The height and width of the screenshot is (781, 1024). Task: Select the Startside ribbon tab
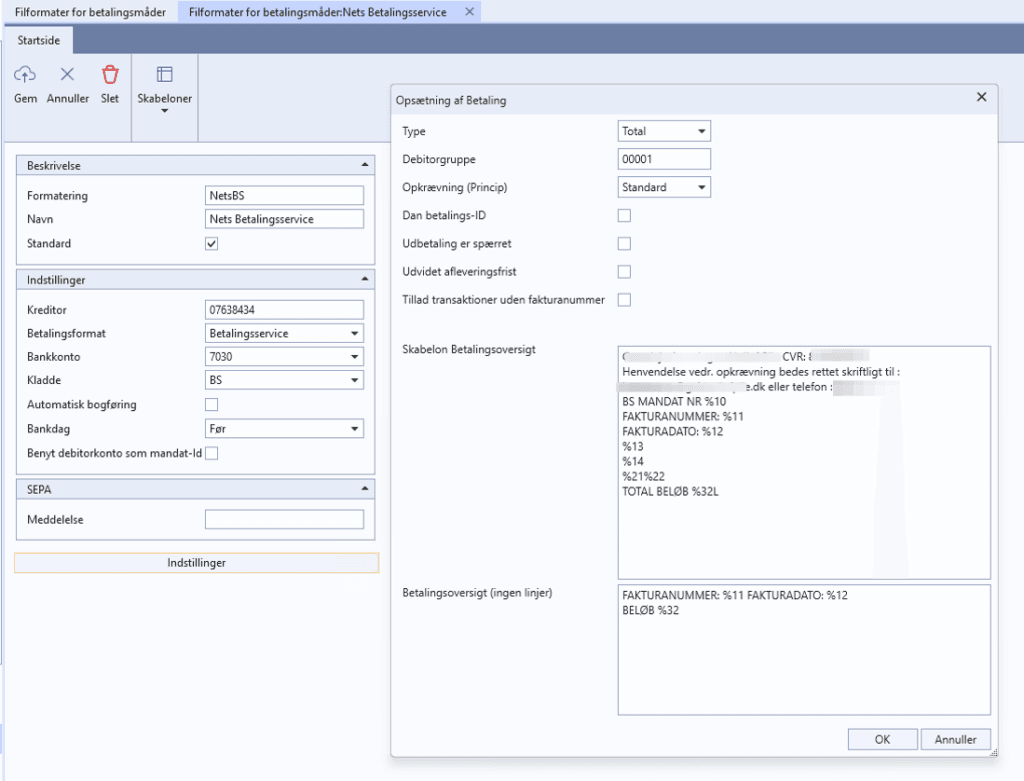[39, 40]
